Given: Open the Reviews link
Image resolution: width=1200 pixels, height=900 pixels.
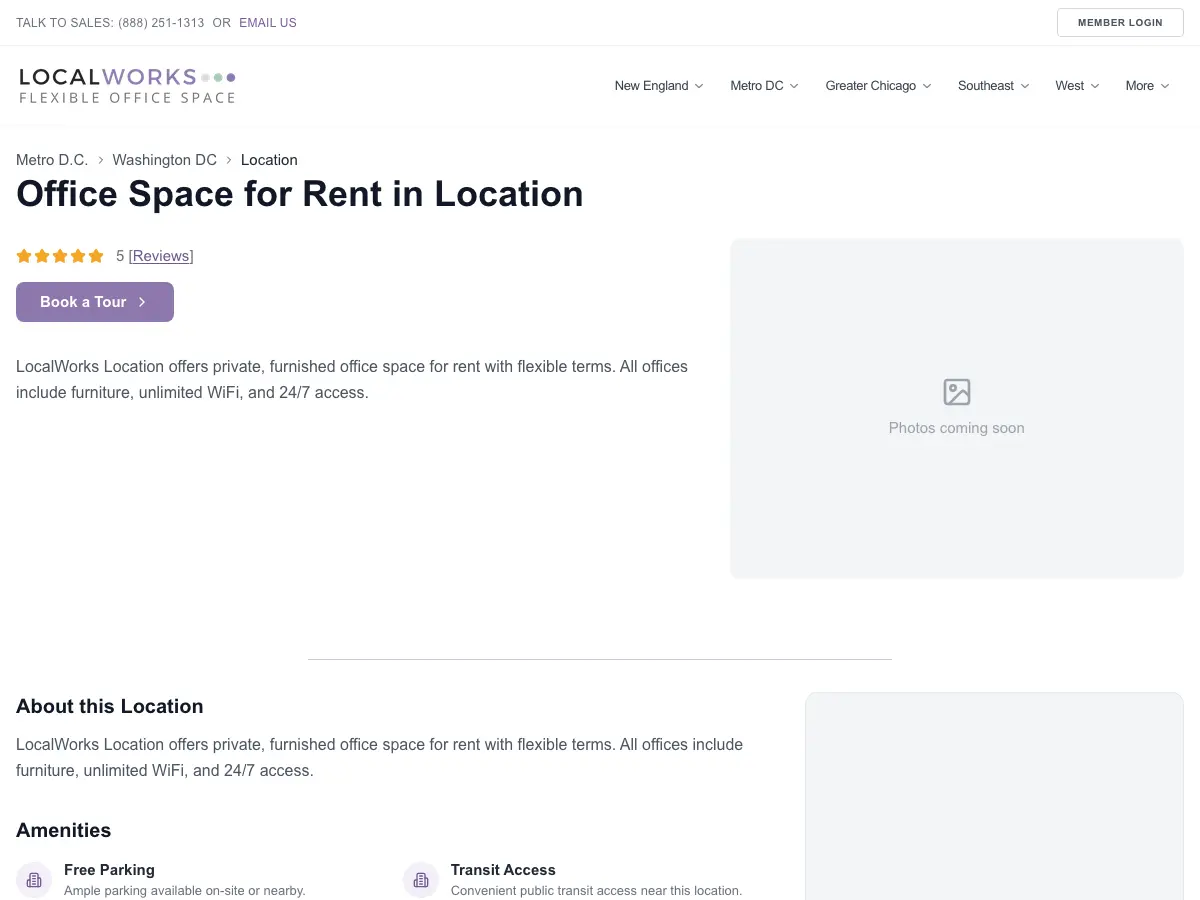Looking at the screenshot, I should (161, 256).
